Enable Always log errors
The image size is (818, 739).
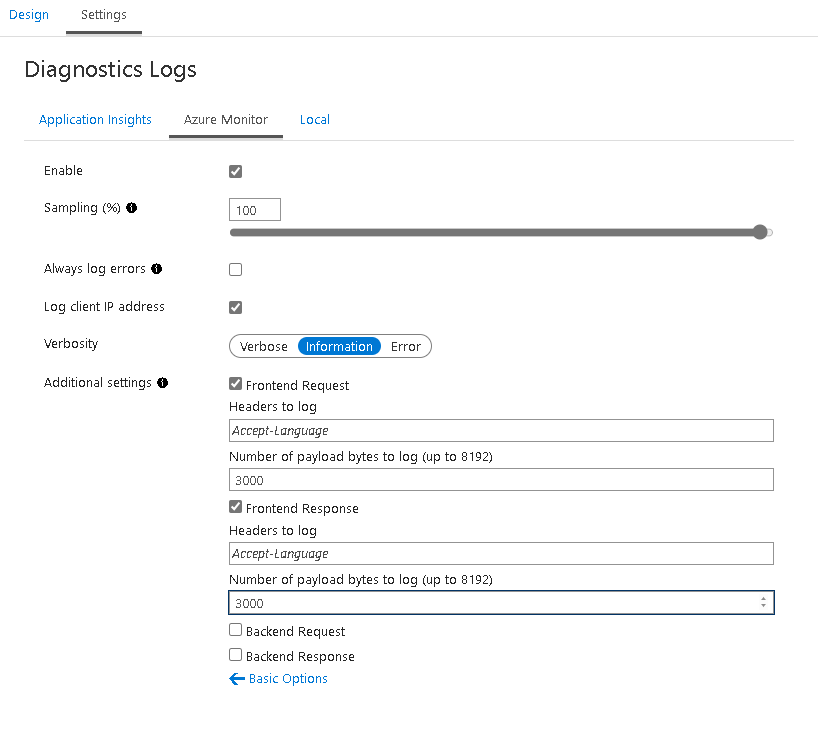tap(235, 269)
